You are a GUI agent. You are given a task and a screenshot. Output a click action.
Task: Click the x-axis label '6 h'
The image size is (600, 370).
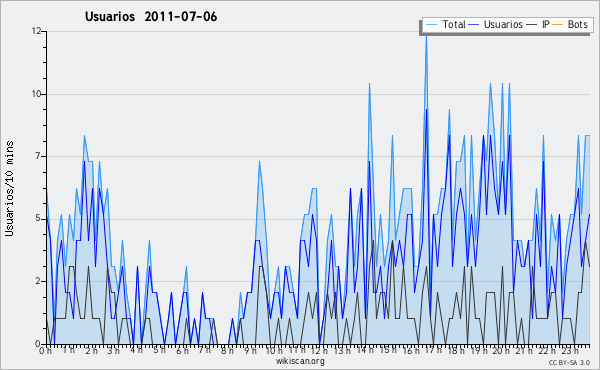(182, 350)
